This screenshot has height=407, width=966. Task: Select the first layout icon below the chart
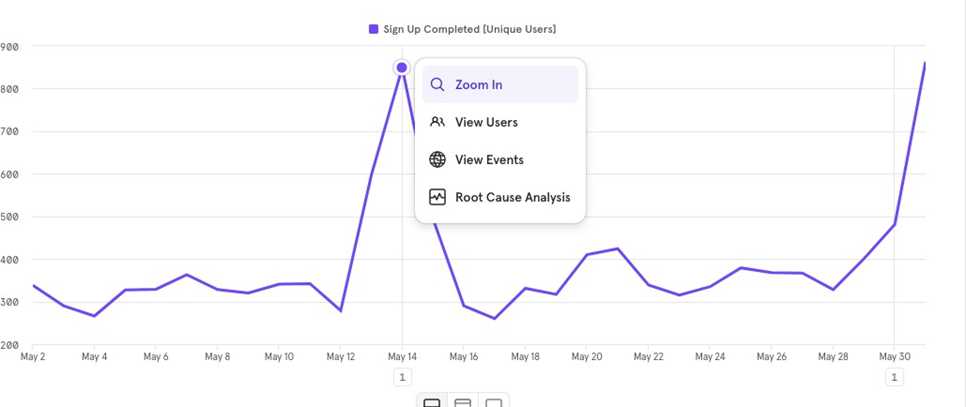pyautogui.click(x=432, y=402)
